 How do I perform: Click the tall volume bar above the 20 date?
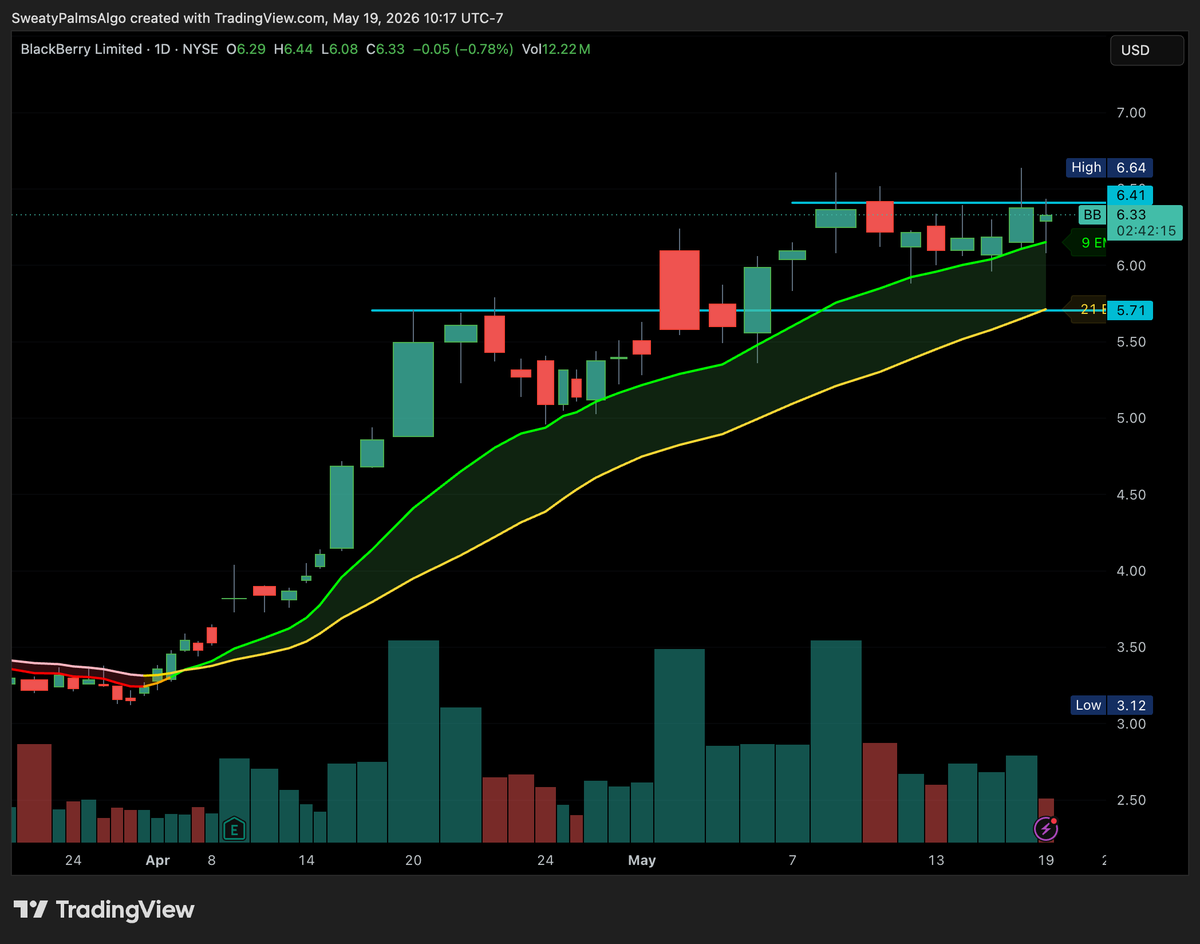(x=413, y=741)
